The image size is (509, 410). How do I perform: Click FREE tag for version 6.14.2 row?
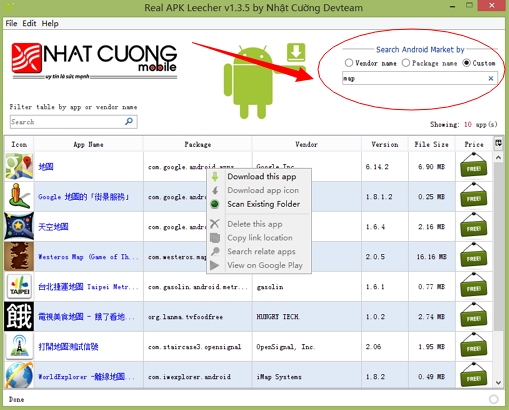pyautogui.click(x=473, y=166)
